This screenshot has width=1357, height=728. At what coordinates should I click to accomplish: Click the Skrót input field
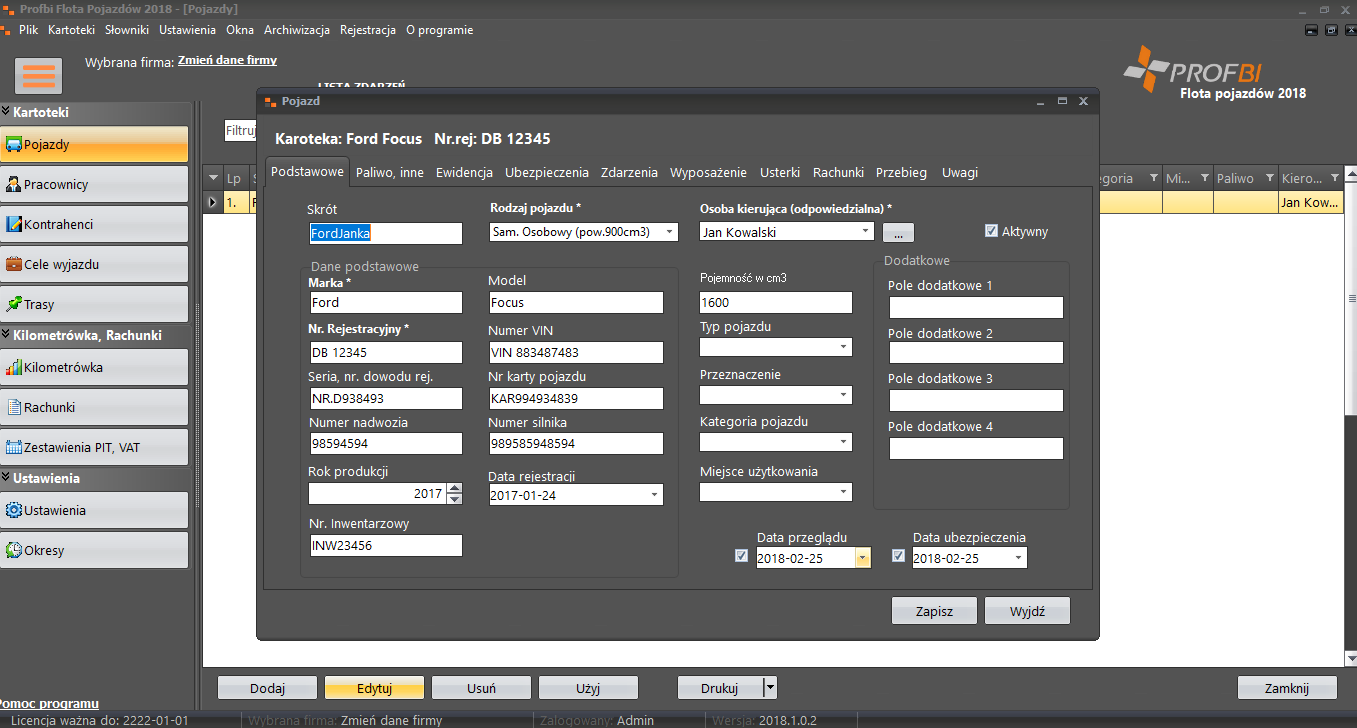386,233
